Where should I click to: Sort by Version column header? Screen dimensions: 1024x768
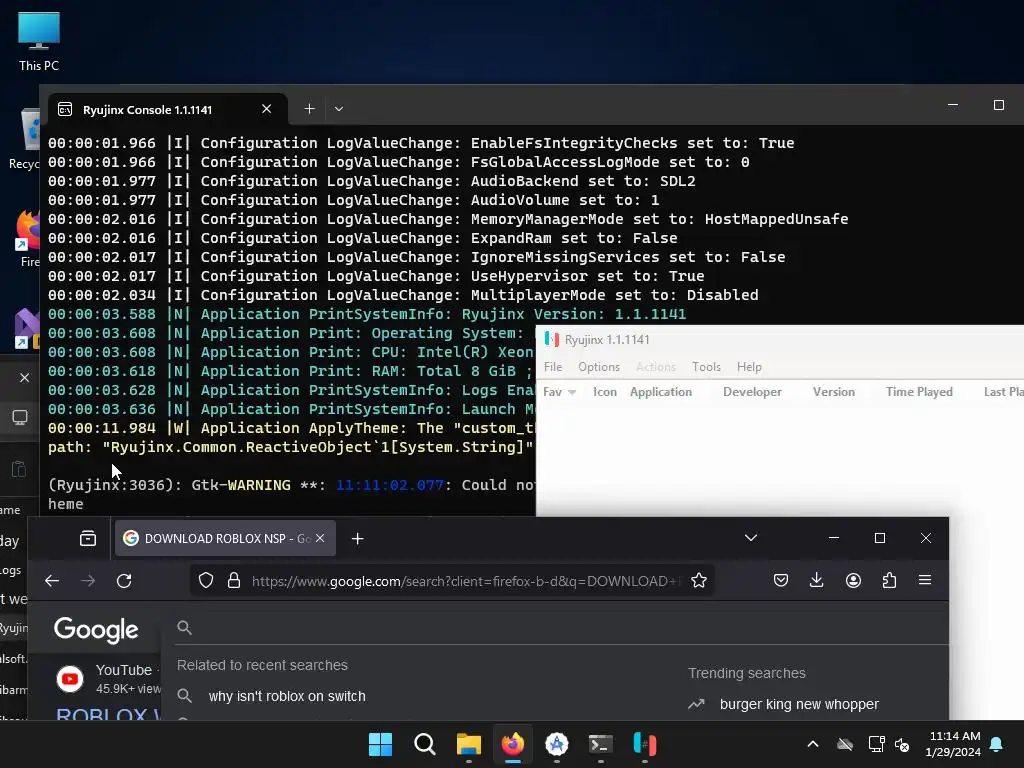(x=833, y=392)
